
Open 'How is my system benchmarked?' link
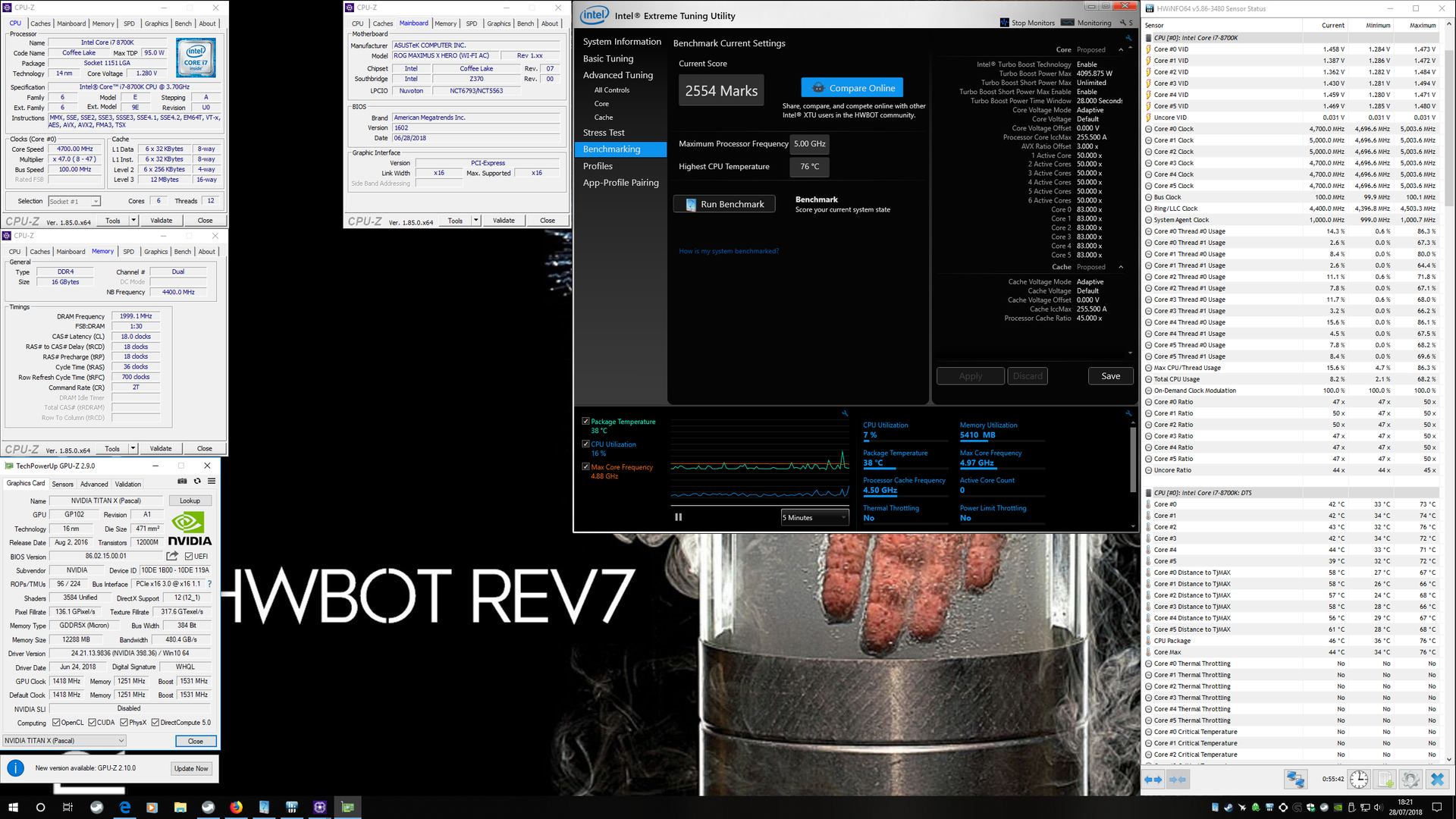(x=729, y=251)
